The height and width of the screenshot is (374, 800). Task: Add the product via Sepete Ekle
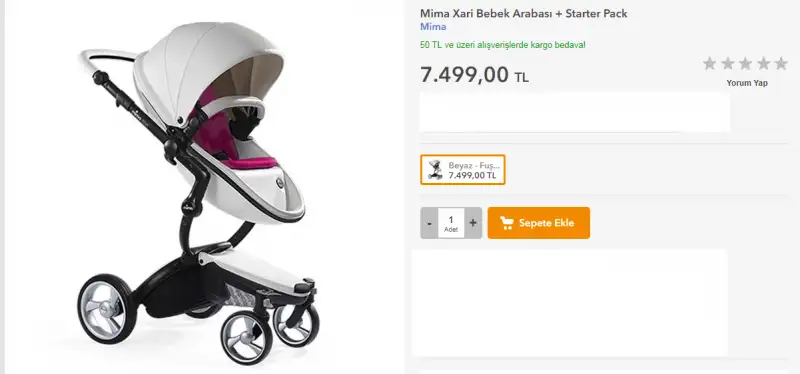click(x=539, y=223)
